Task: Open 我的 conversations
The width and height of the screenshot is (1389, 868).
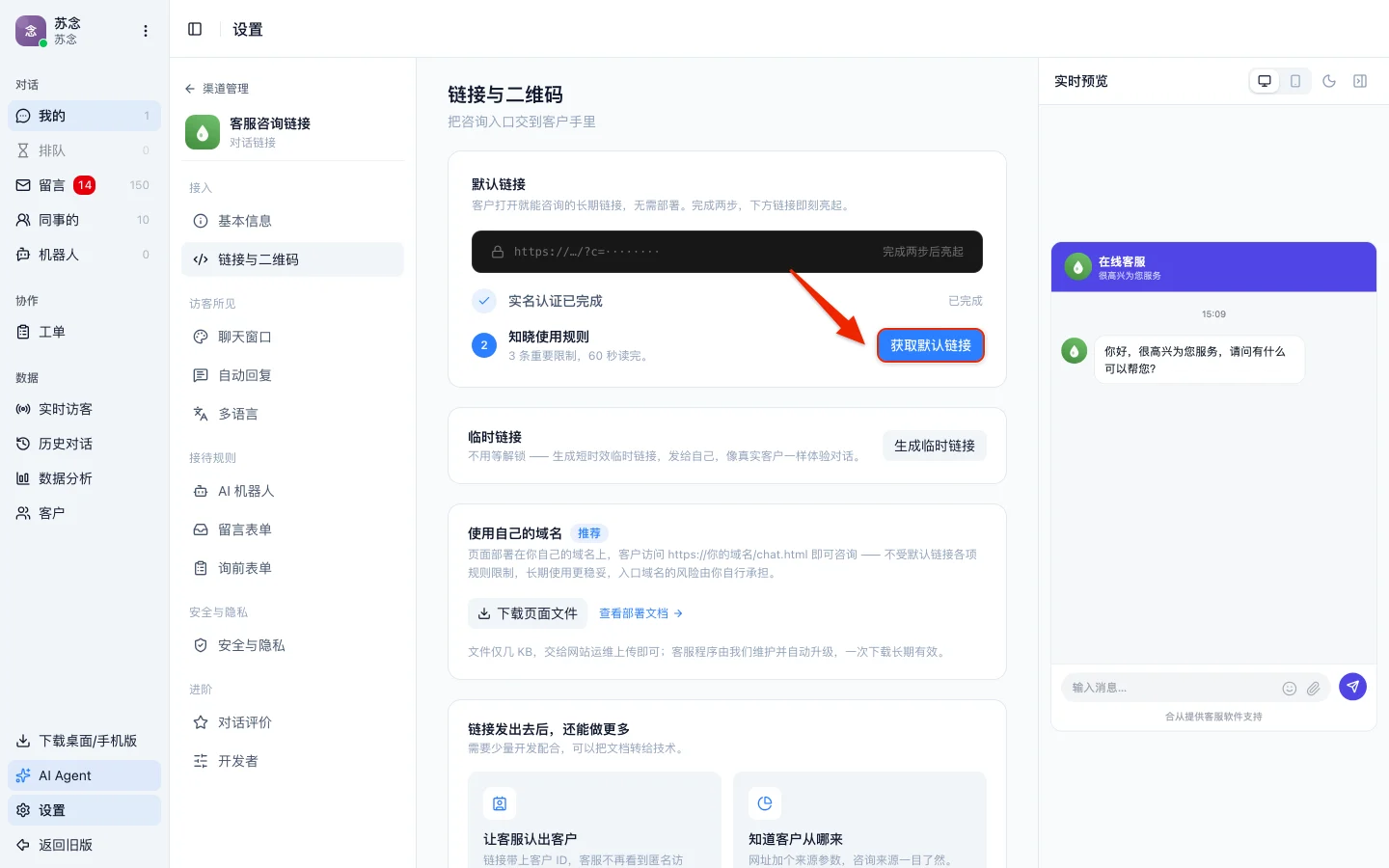Action: pos(85,116)
